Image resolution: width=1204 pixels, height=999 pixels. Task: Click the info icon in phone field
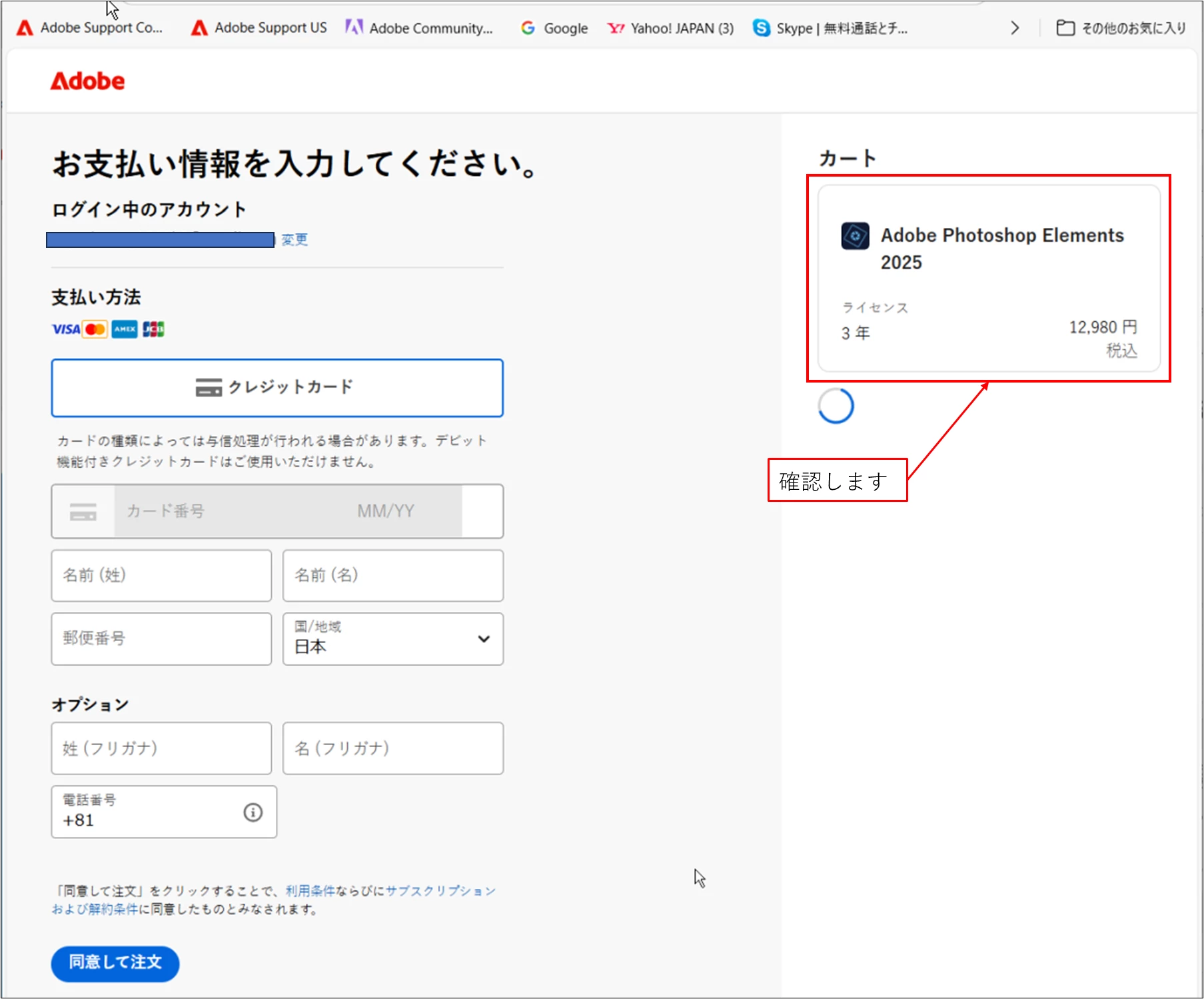253,812
